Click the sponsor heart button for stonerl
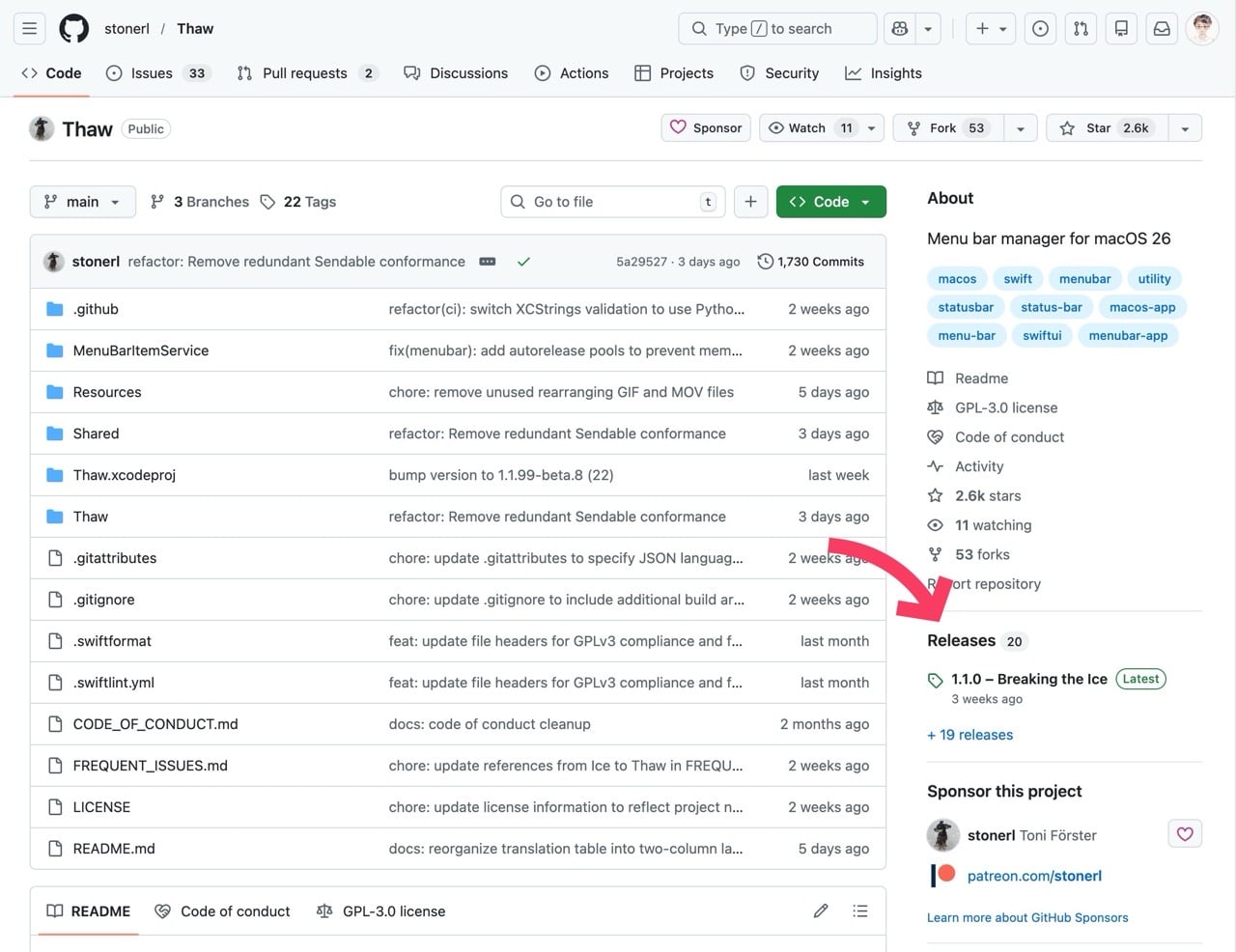1236x952 pixels. [x=1185, y=834]
